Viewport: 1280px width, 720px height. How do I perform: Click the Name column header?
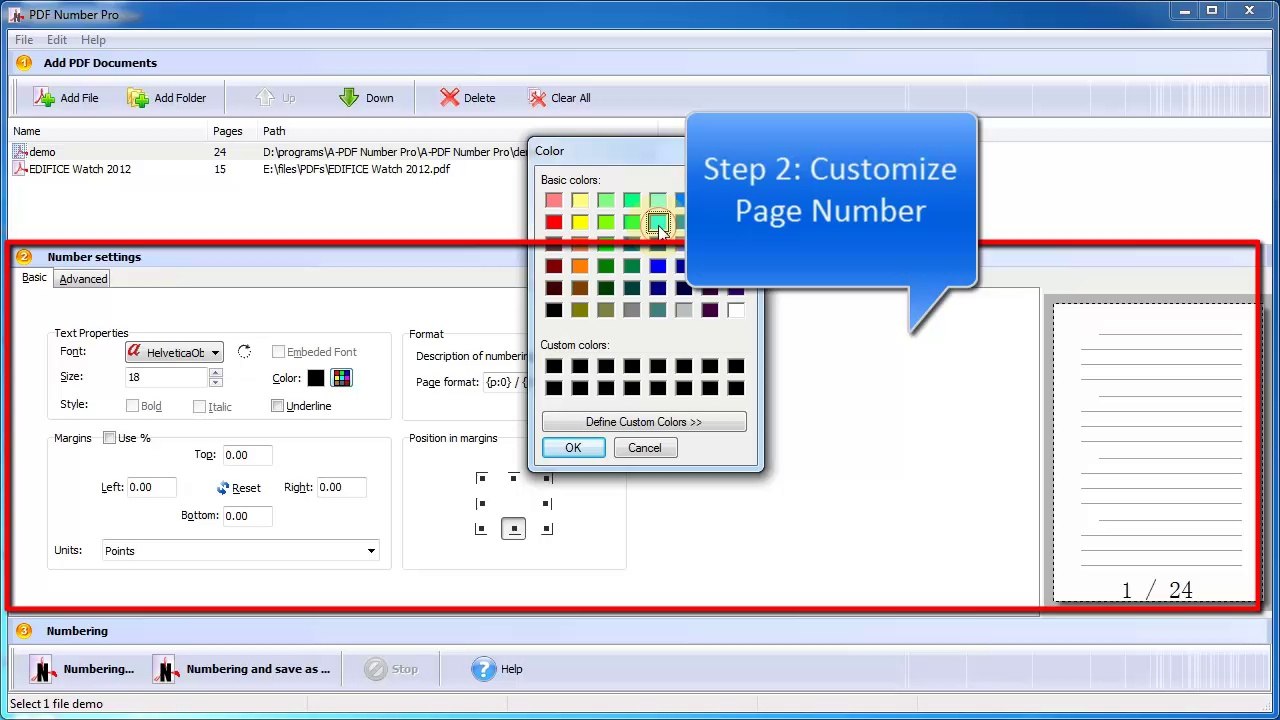coord(109,131)
